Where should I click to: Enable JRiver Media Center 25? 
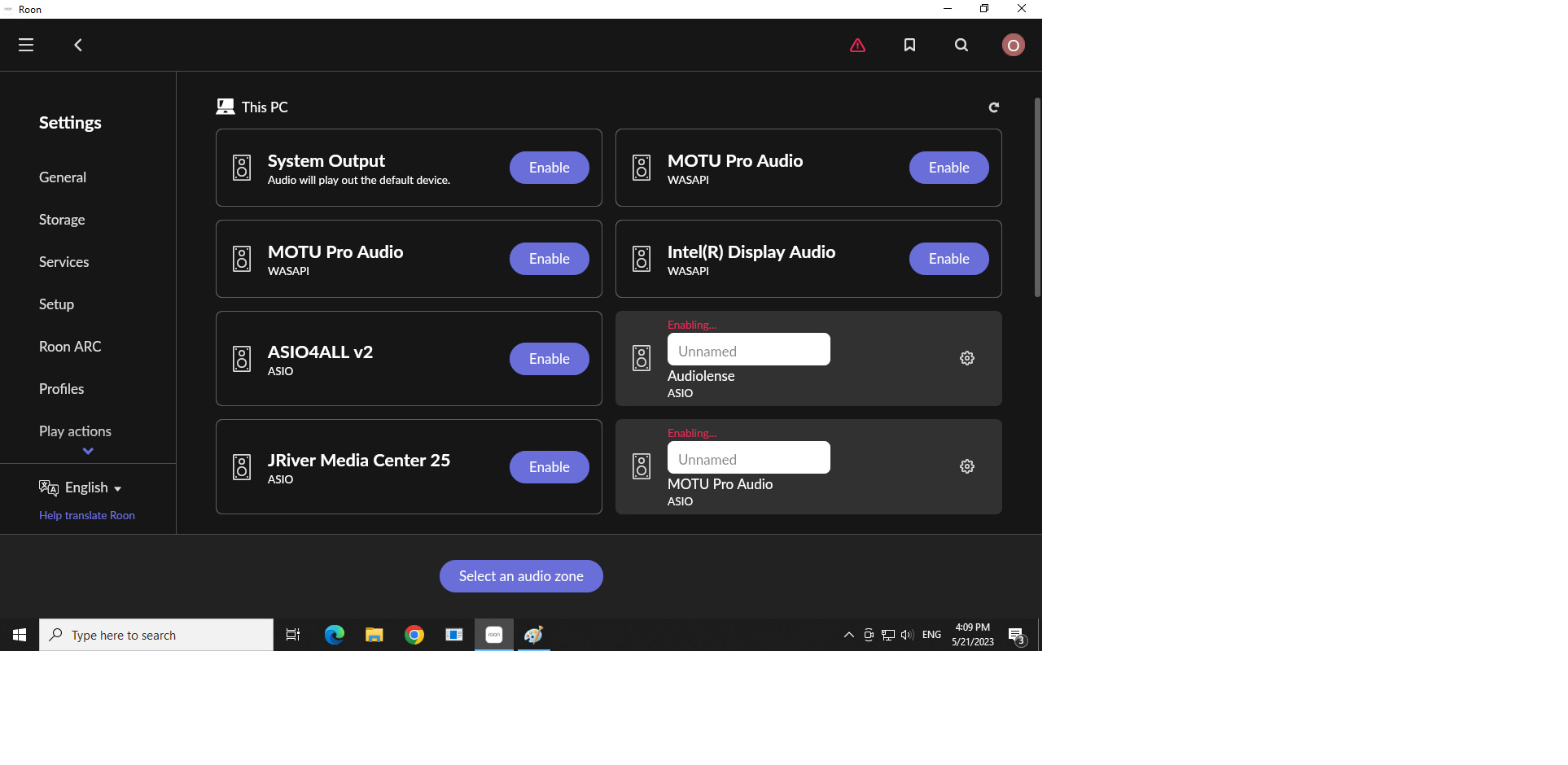coord(550,467)
